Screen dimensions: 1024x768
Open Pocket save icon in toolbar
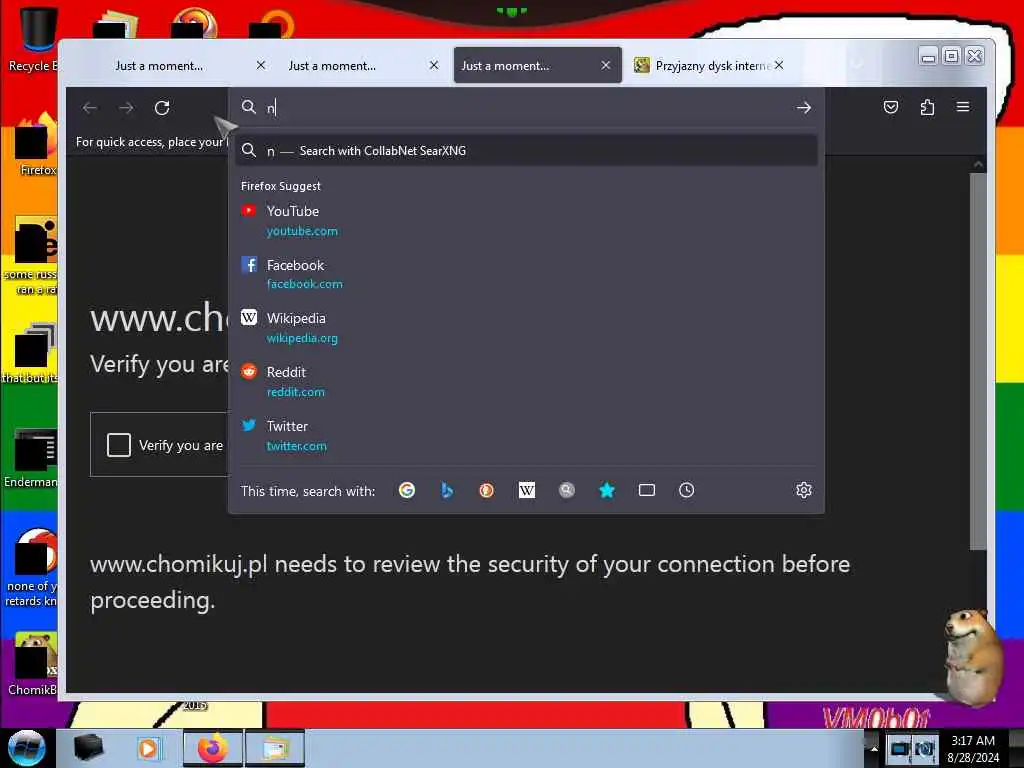891,107
